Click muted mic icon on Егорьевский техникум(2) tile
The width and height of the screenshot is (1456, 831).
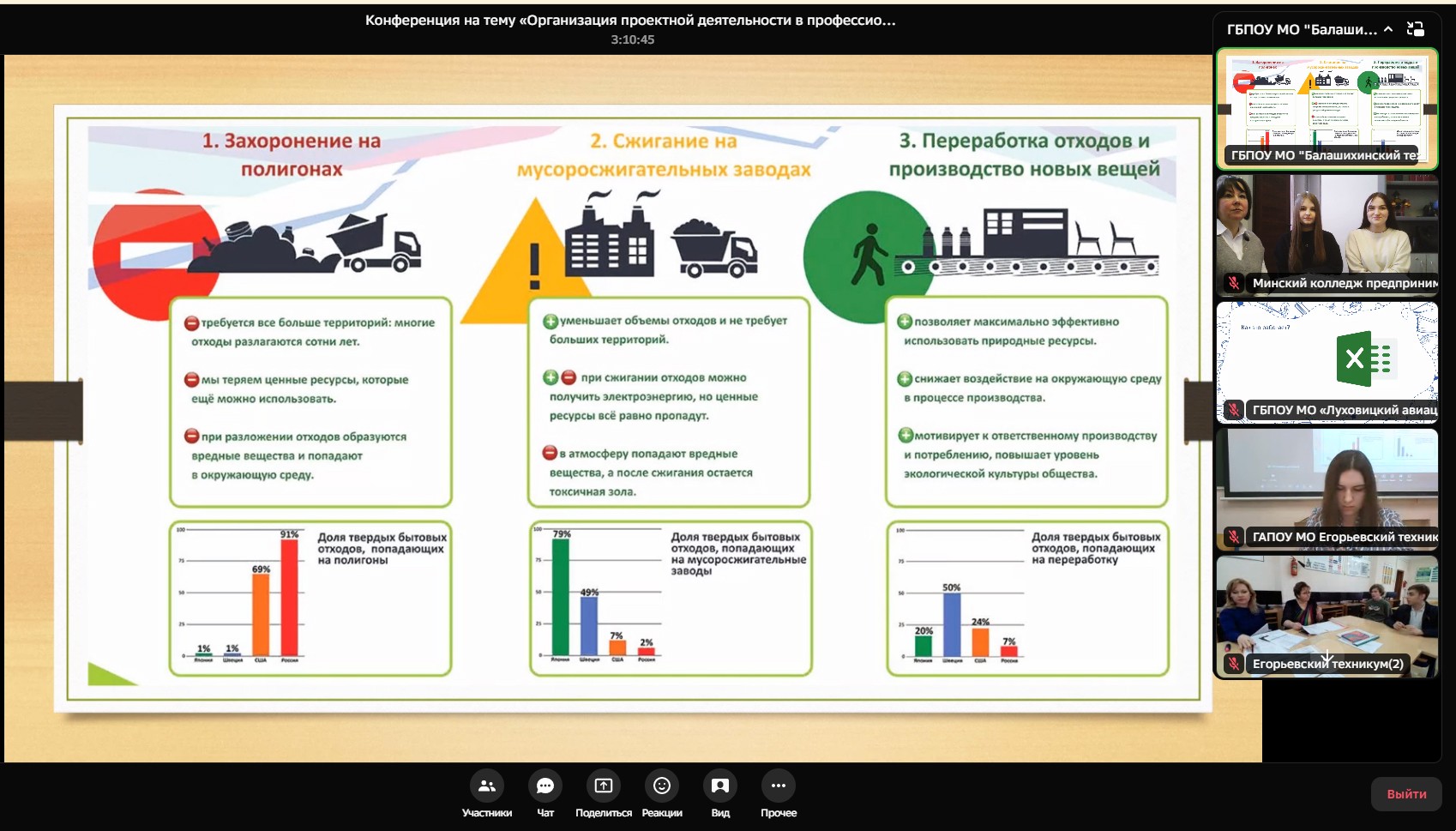1234,664
